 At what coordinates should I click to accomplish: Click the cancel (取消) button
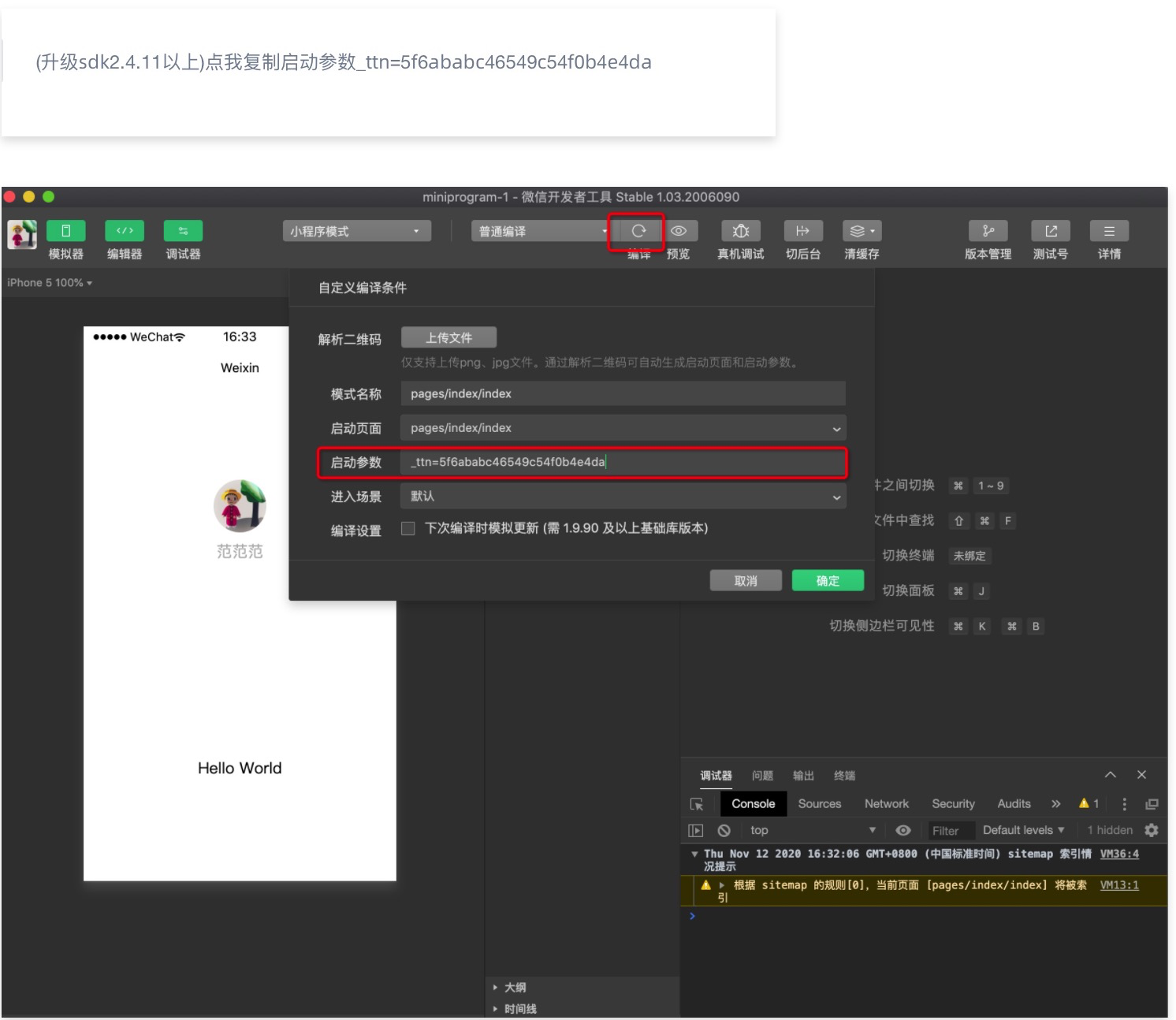pos(746,581)
